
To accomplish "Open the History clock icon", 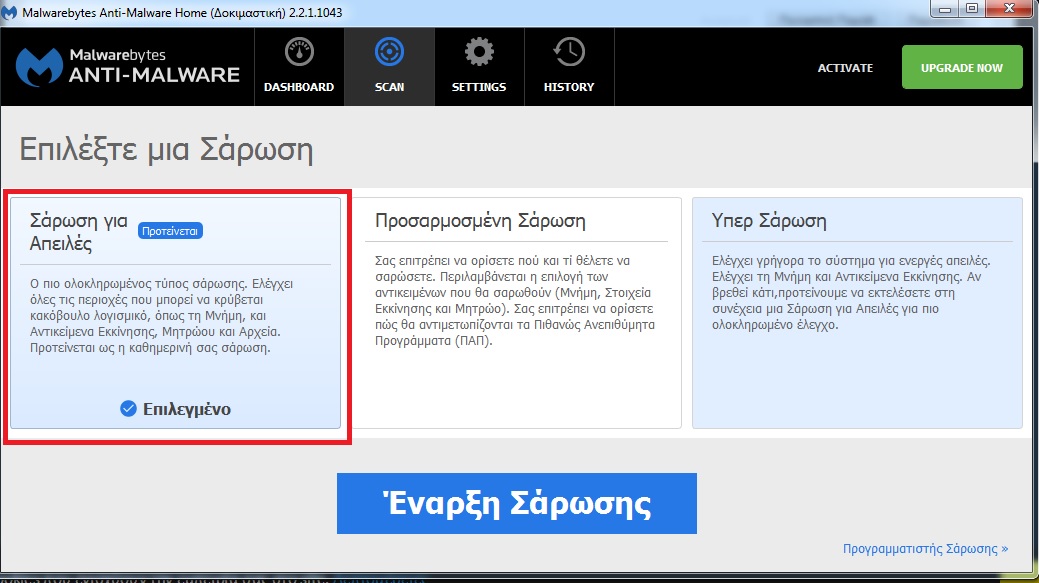I will [569, 52].
